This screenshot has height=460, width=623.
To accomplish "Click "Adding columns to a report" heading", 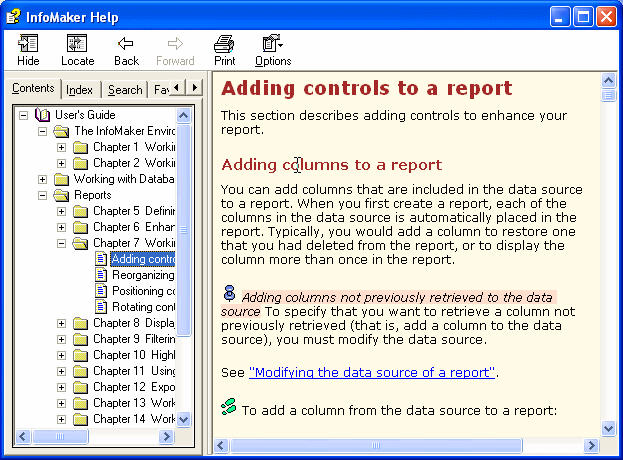I will coord(332,164).
